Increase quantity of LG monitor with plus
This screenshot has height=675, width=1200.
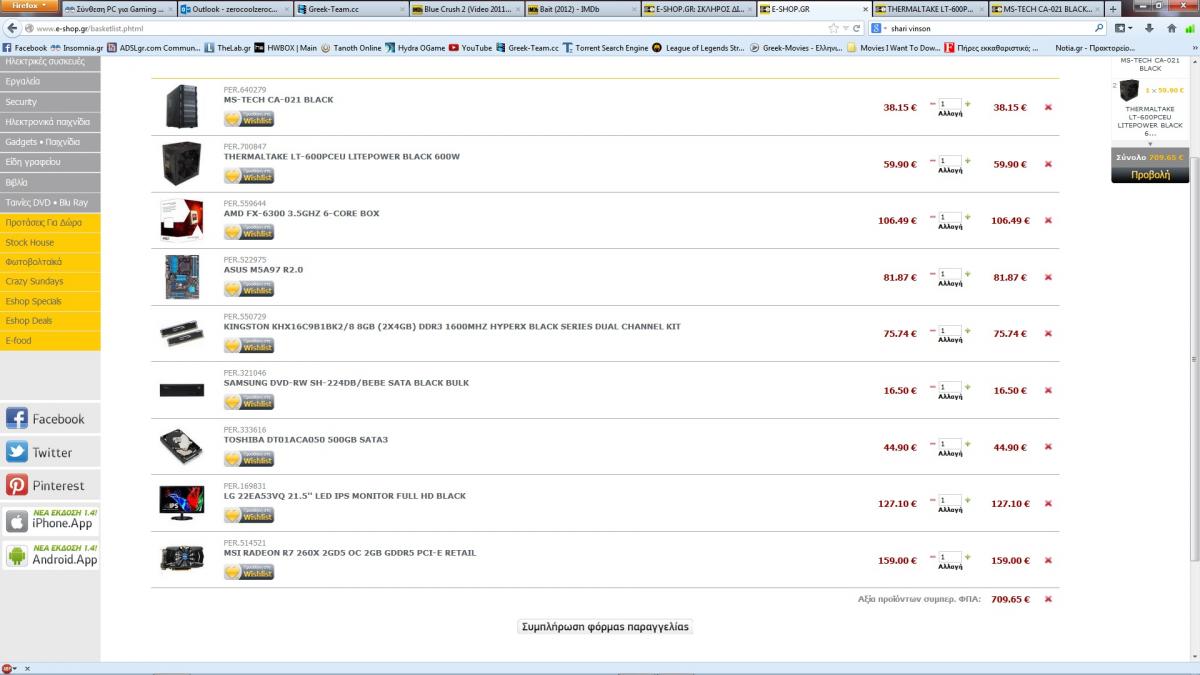click(967, 500)
